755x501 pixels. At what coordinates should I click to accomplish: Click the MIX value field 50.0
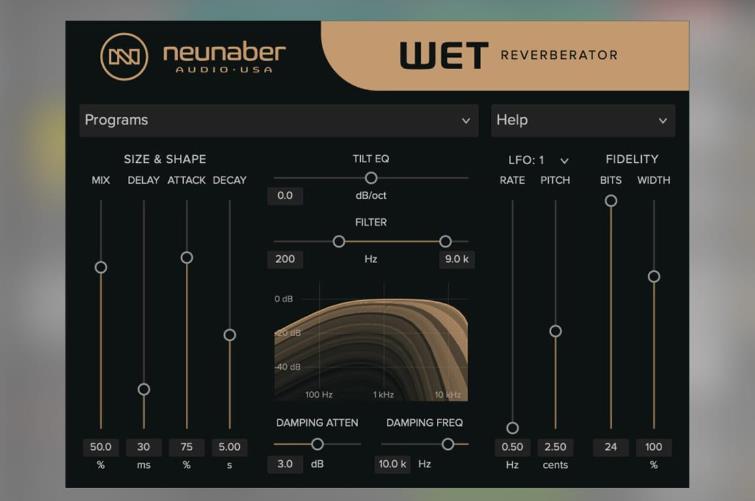tap(101, 447)
